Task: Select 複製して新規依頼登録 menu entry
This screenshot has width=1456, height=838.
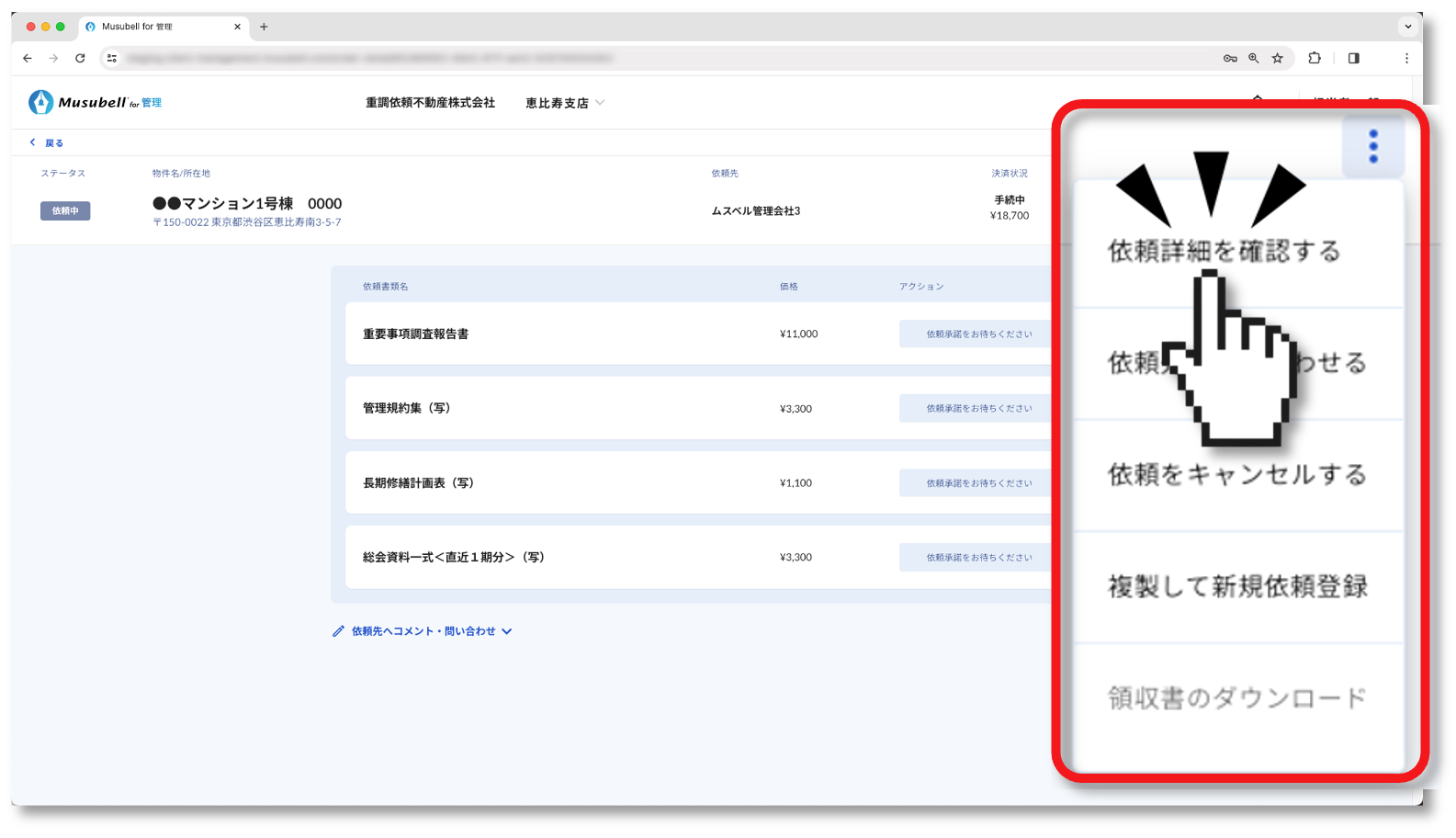Action: 1236,586
